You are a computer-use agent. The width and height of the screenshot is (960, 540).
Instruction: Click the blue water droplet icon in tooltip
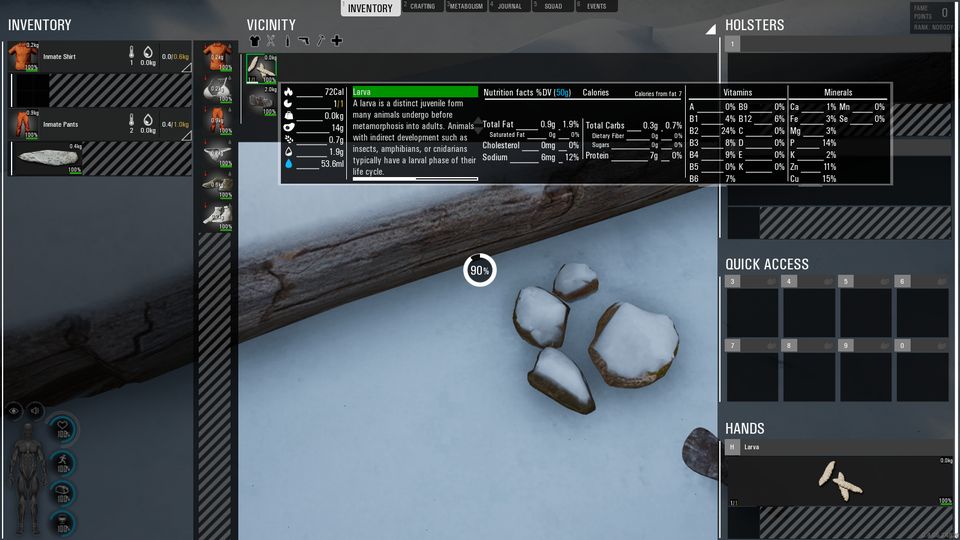click(x=288, y=163)
